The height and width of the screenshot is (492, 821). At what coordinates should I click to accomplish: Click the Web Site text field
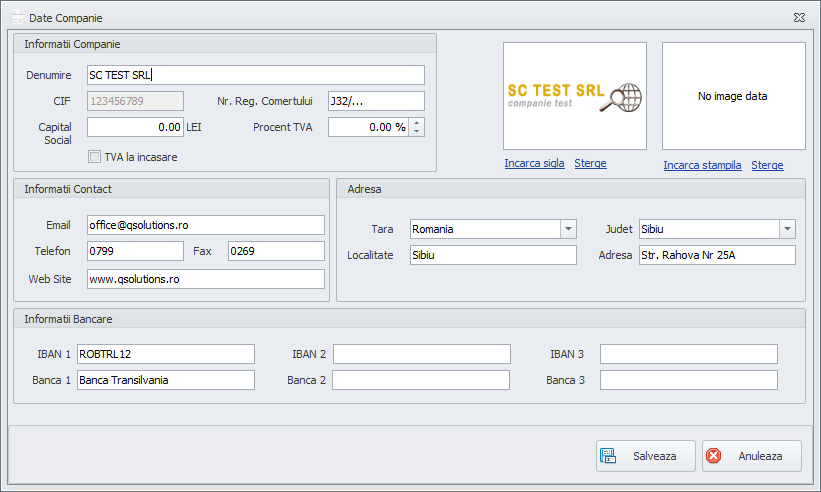click(x=206, y=279)
